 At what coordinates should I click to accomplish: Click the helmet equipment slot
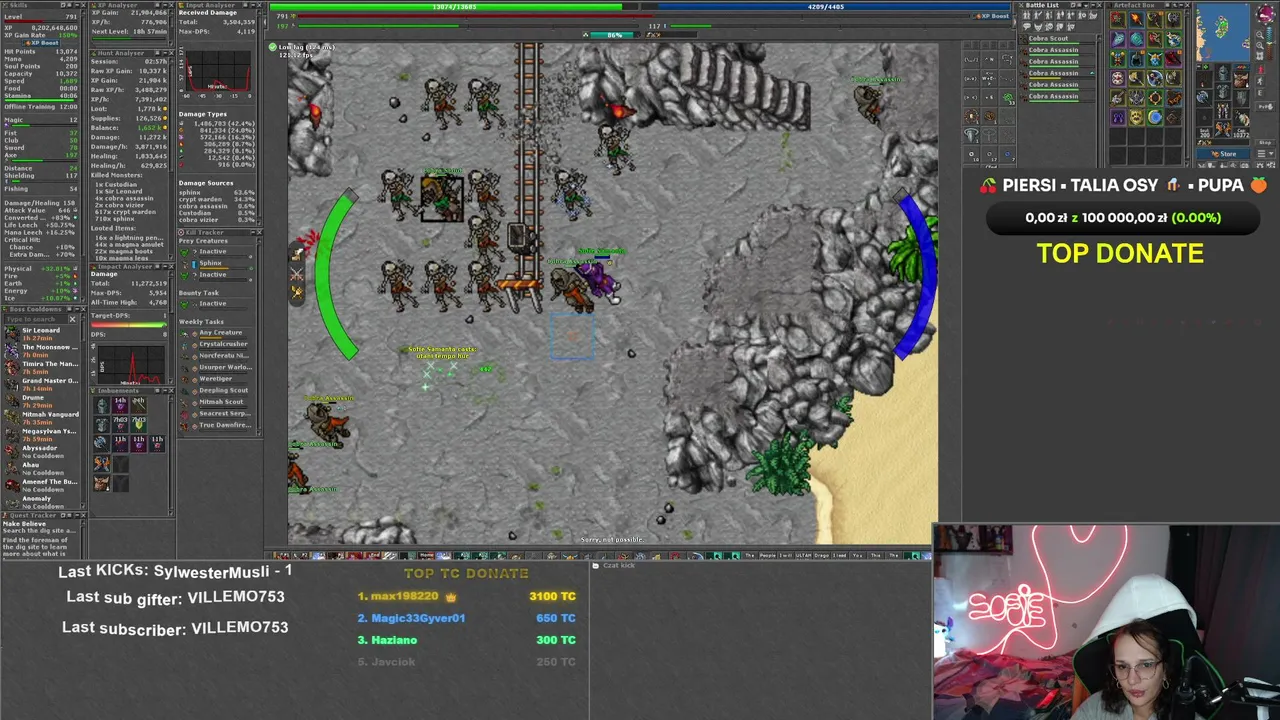coord(1225,72)
